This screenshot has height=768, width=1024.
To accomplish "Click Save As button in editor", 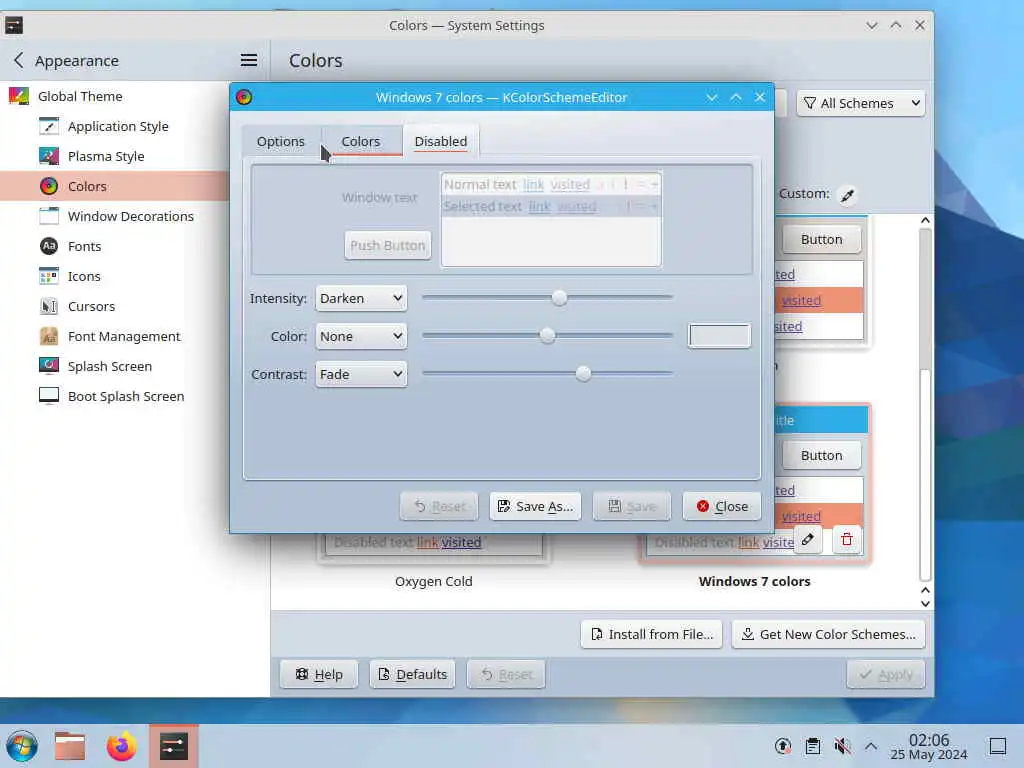I will [536, 506].
